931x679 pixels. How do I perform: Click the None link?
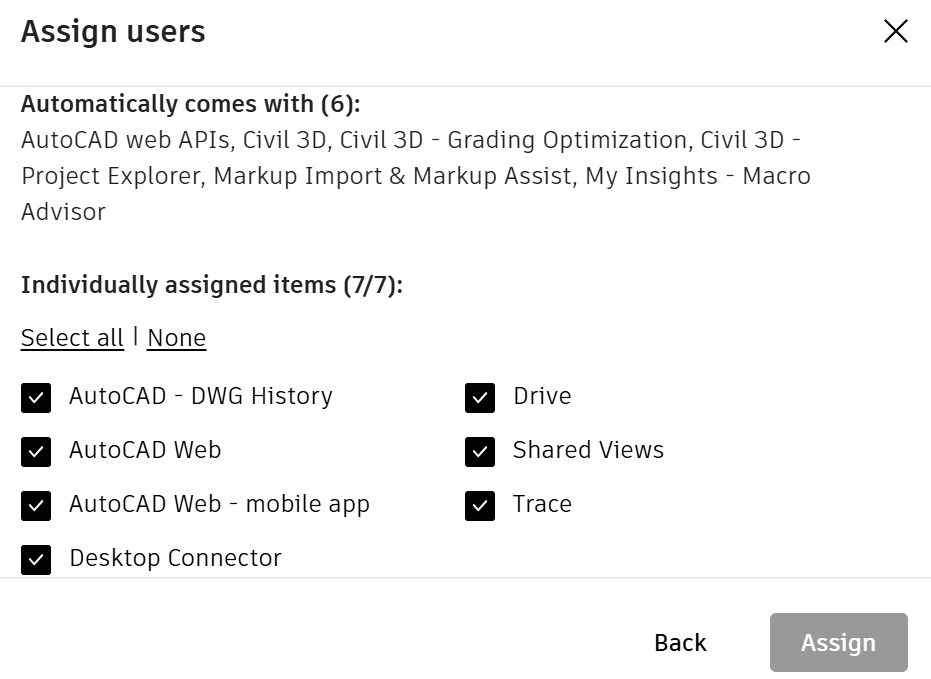176,337
